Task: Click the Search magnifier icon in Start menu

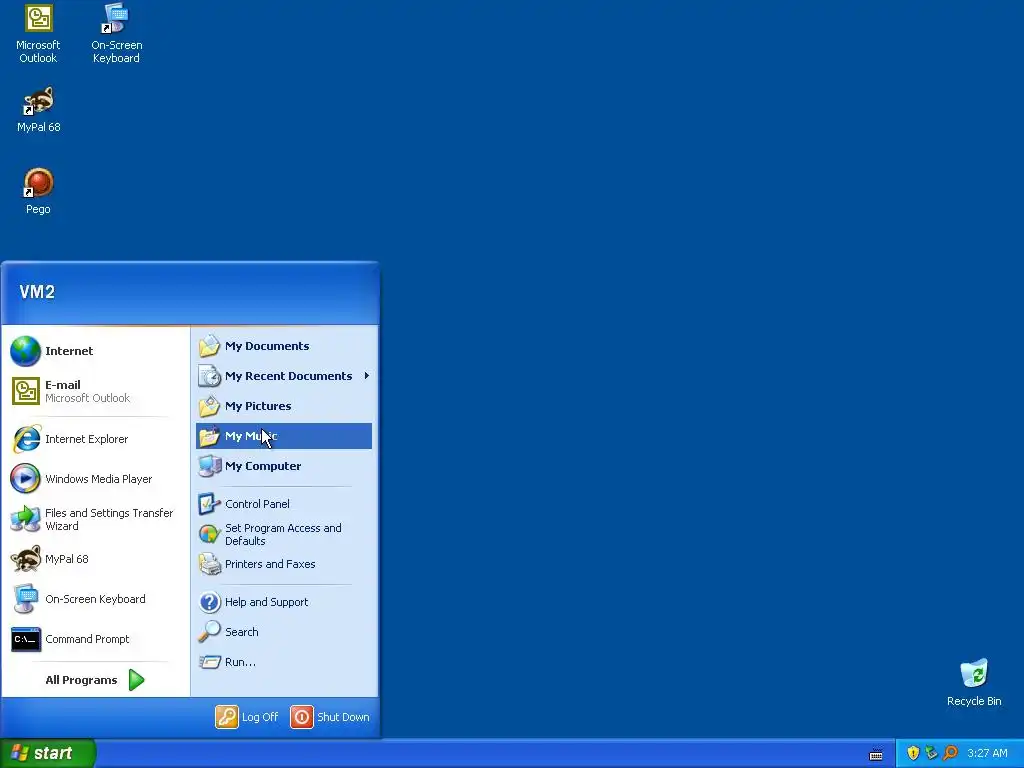Action: (210, 632)
